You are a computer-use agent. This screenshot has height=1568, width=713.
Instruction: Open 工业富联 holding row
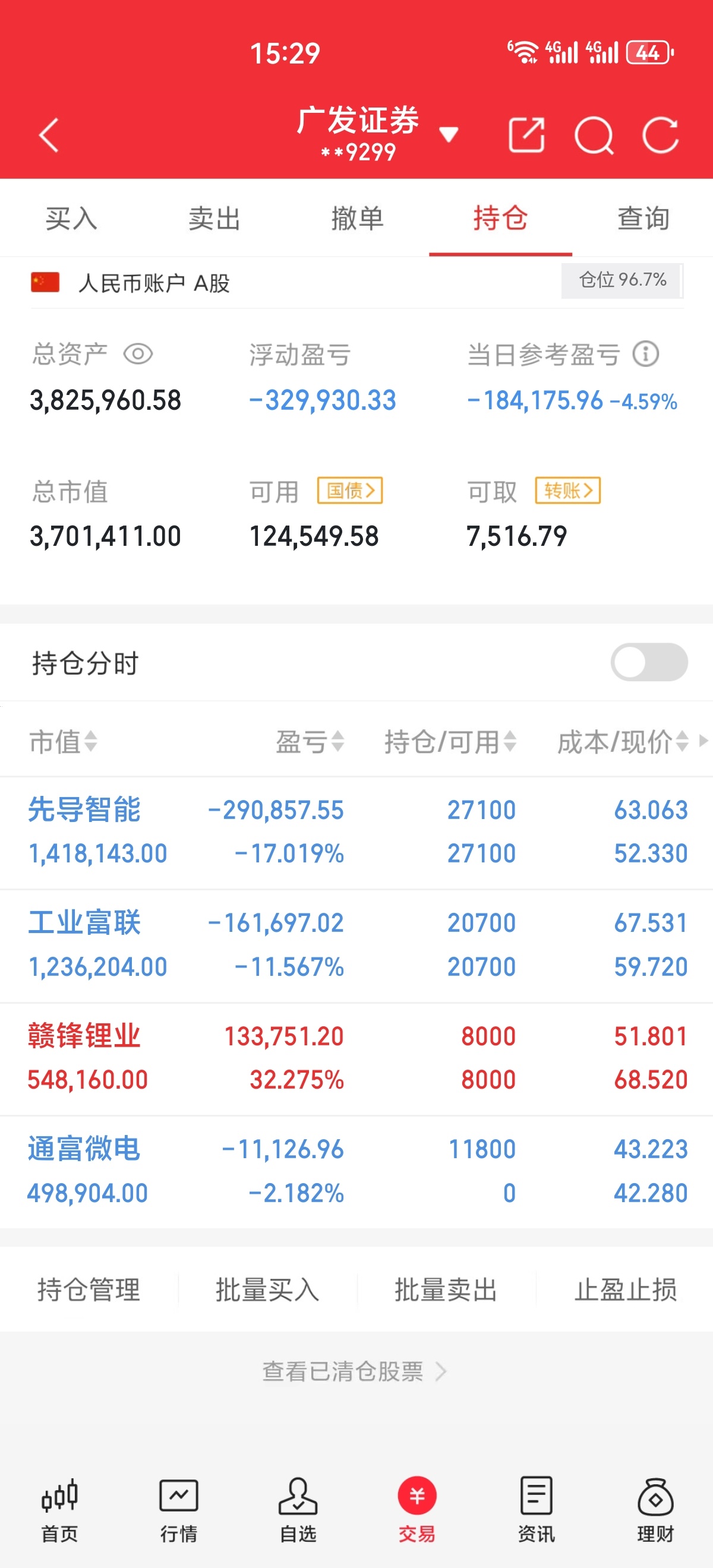tap(356, 946)
